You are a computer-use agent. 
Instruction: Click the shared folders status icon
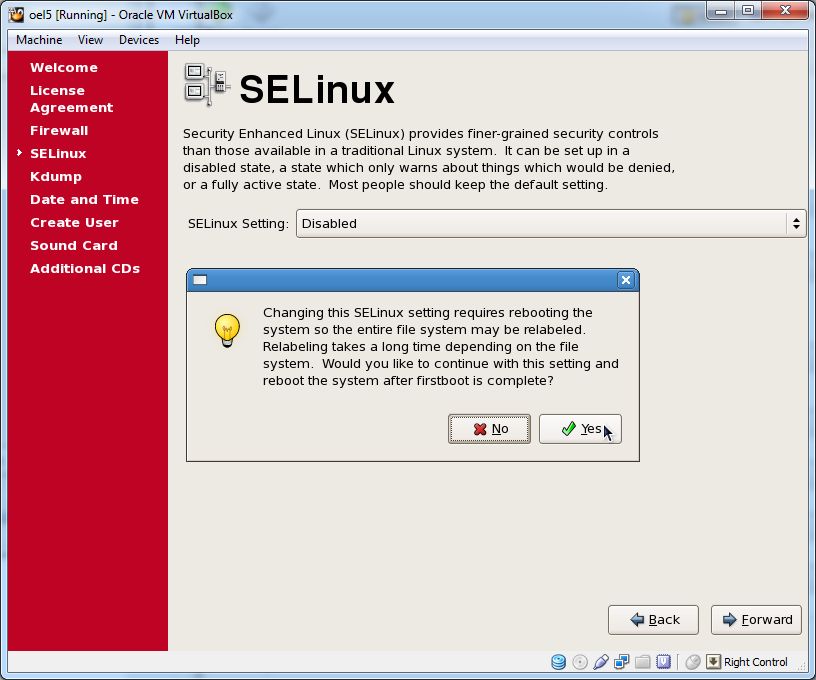(643, 662)
